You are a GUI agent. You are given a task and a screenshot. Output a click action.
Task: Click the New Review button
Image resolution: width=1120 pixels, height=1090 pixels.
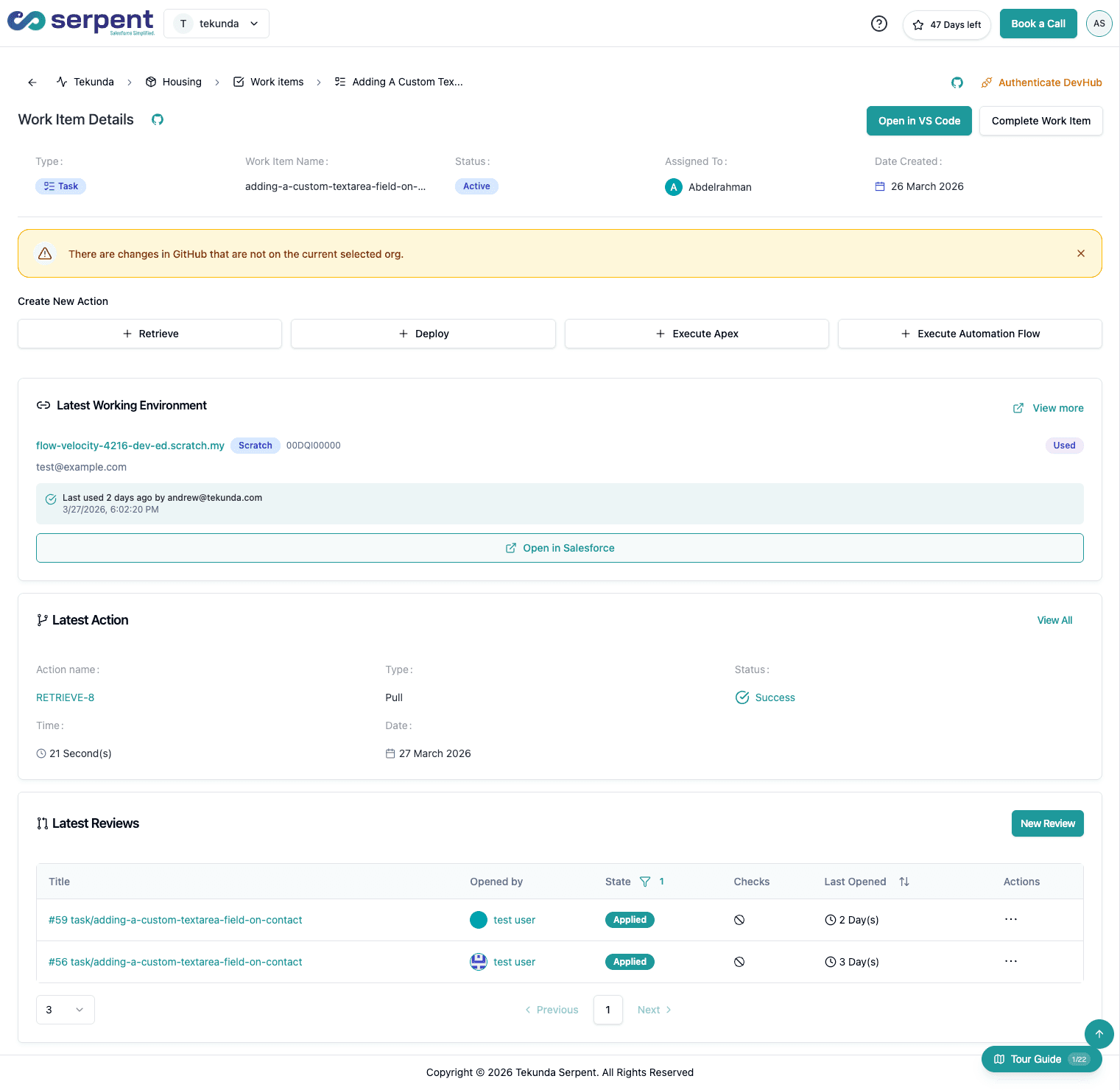click(x=1046, y=823)
